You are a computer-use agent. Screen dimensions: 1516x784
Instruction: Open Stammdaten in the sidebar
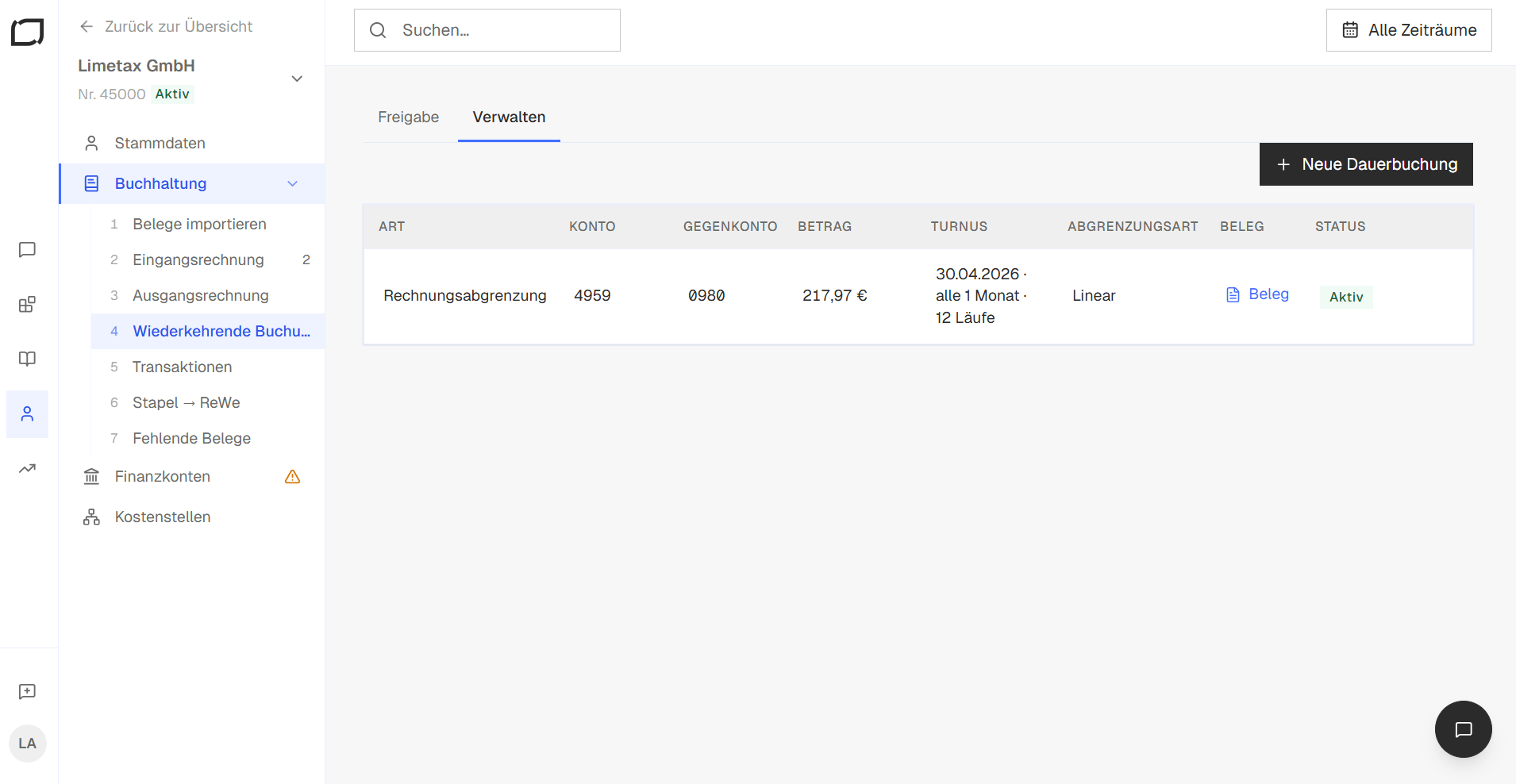(192, 144)
